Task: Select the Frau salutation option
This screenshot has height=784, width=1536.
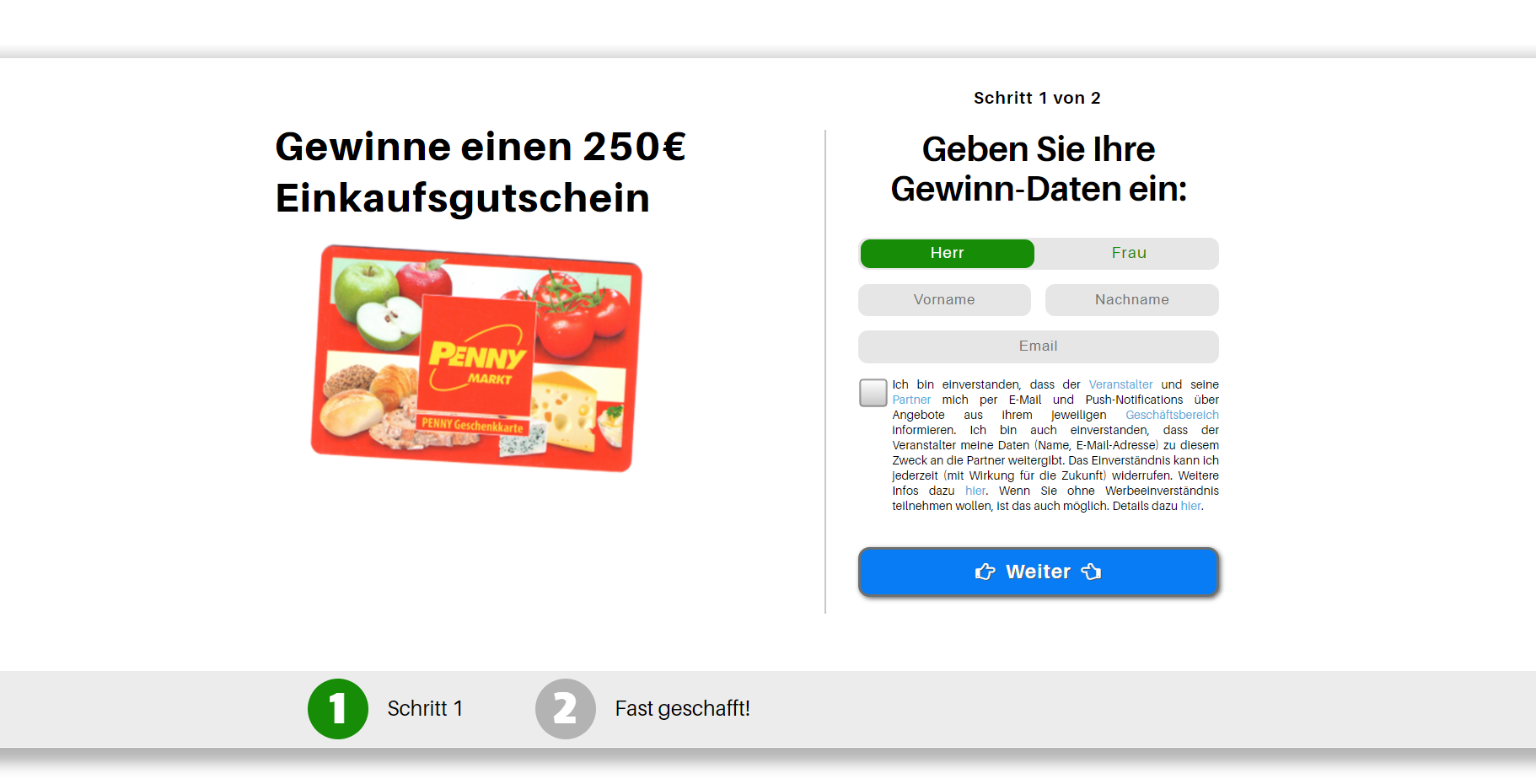Action: point(1128,254)
